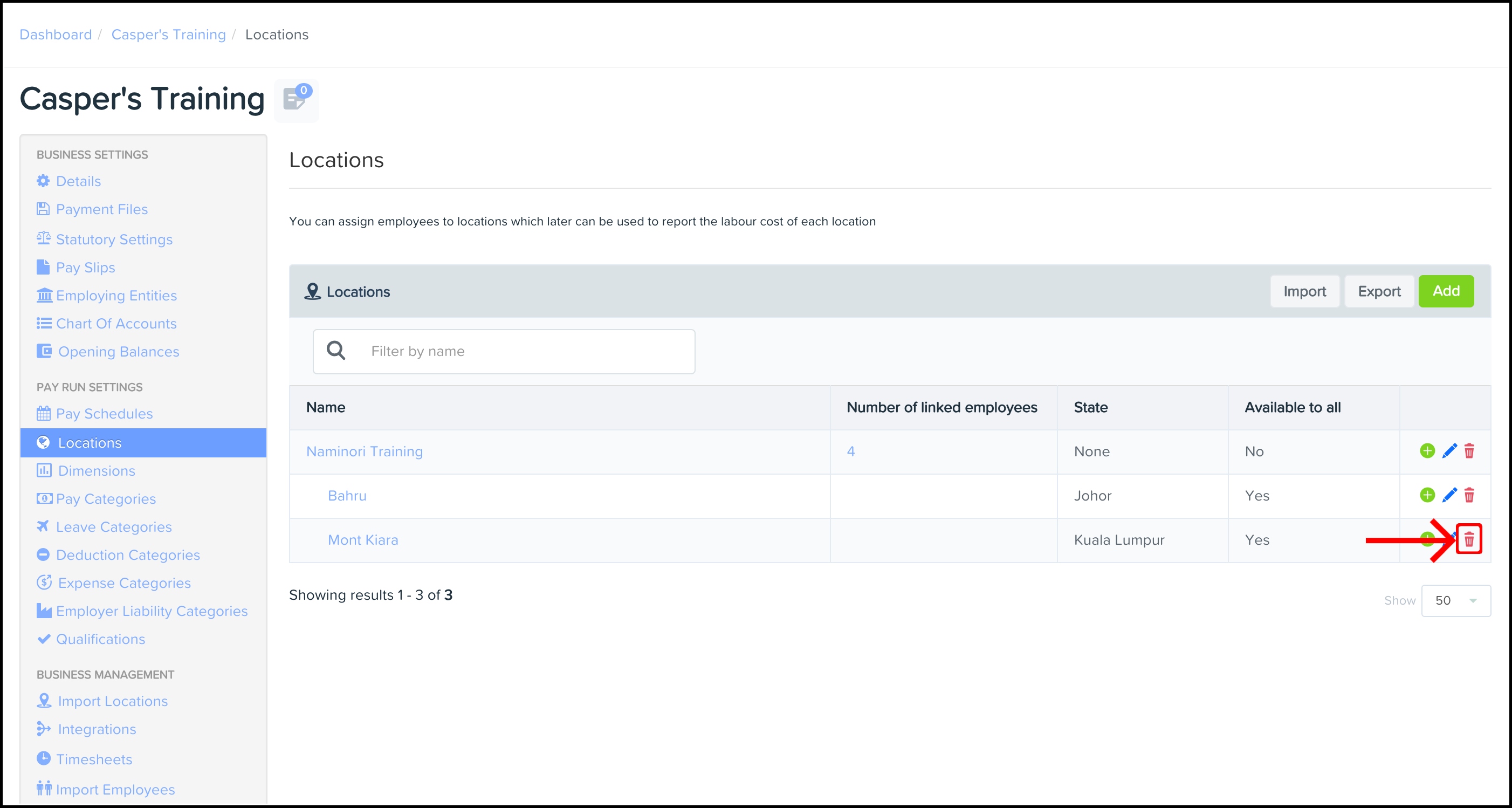The width and height of the screenshot is (1512, 808).
Task: Add sub-location under Naminori Training
Action: point(1427,451)
